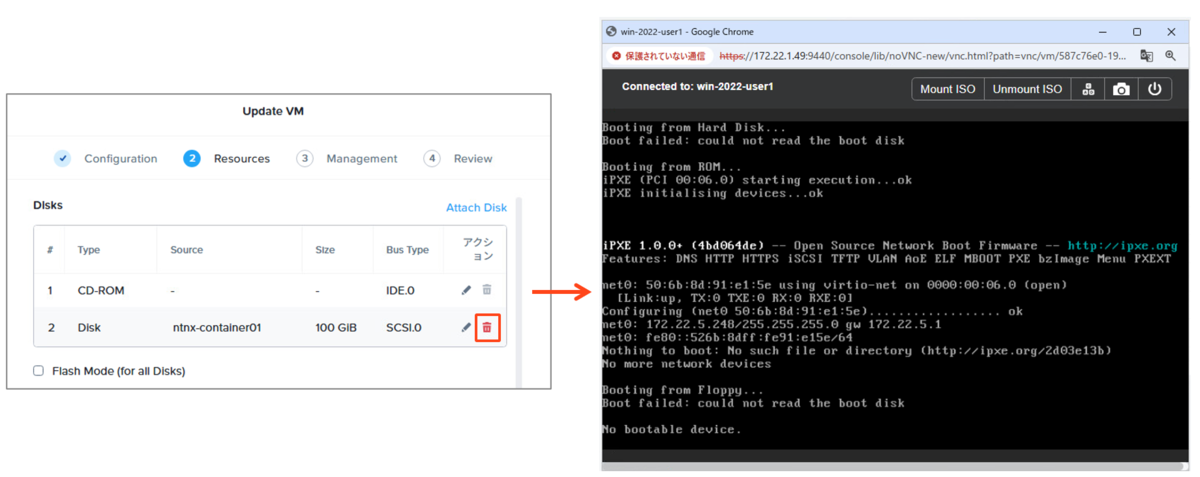Image resolution: width=1200 pixels, height=477 pixels.
Task: Maximize the win-2022-user1 Chrome window
Action: [1137, 31]
